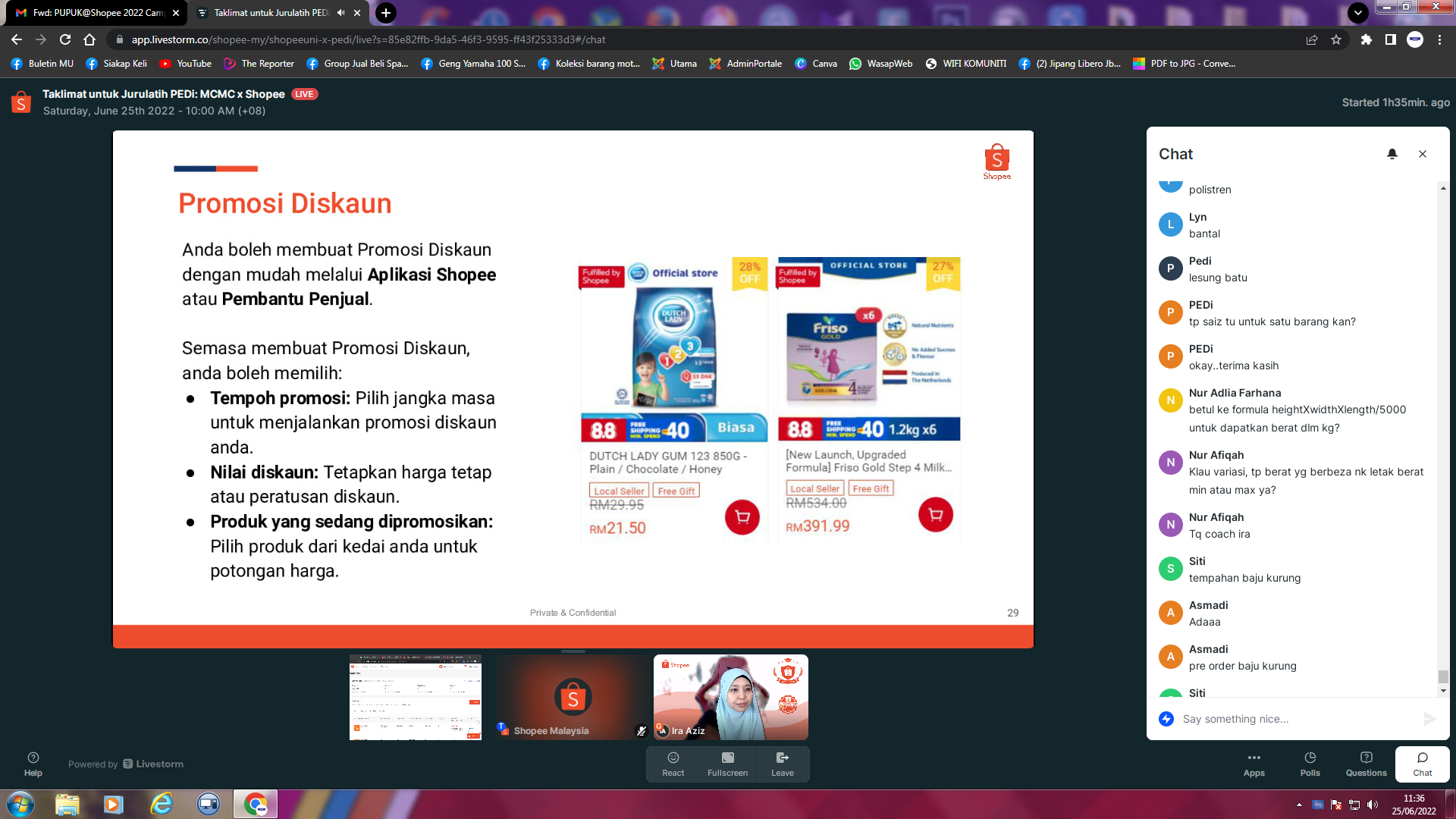Open the Questions panel

[1367, 764]
